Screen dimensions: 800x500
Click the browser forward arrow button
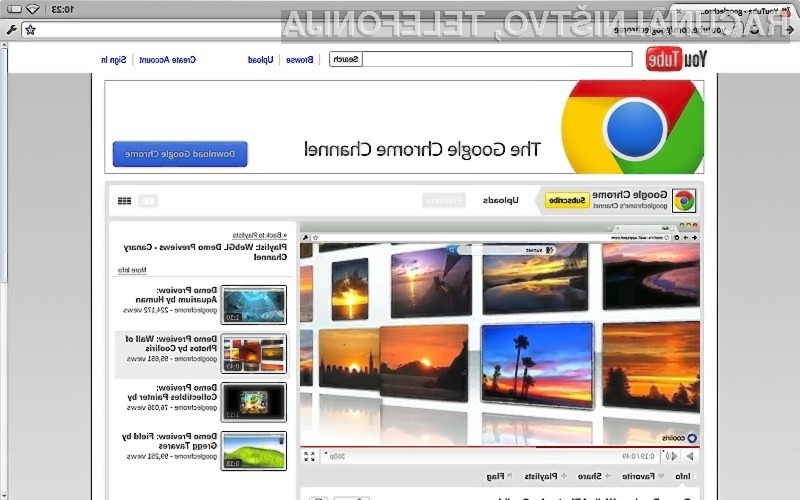[790, 30]
